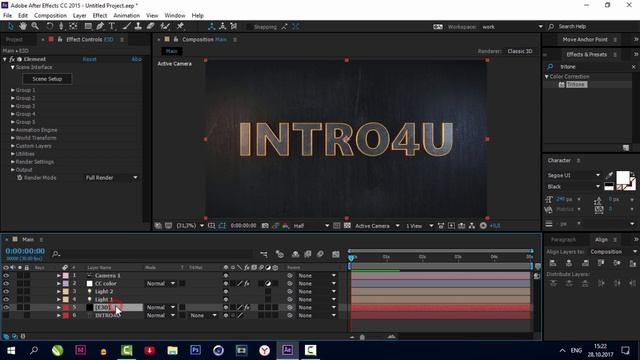Open grid and guide options icon
Image resolution: width=640 pixels, height=360 pixels.
pyautogui.click(x=211, y=226)
